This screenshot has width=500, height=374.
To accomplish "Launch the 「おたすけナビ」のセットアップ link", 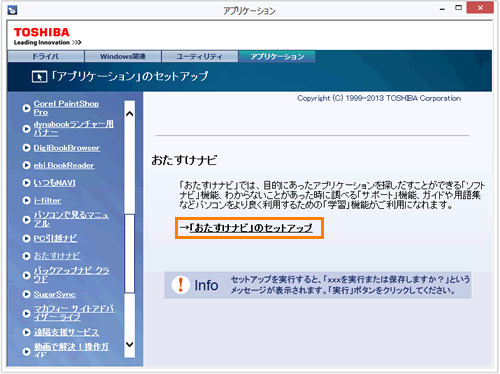I will [251, 228].
